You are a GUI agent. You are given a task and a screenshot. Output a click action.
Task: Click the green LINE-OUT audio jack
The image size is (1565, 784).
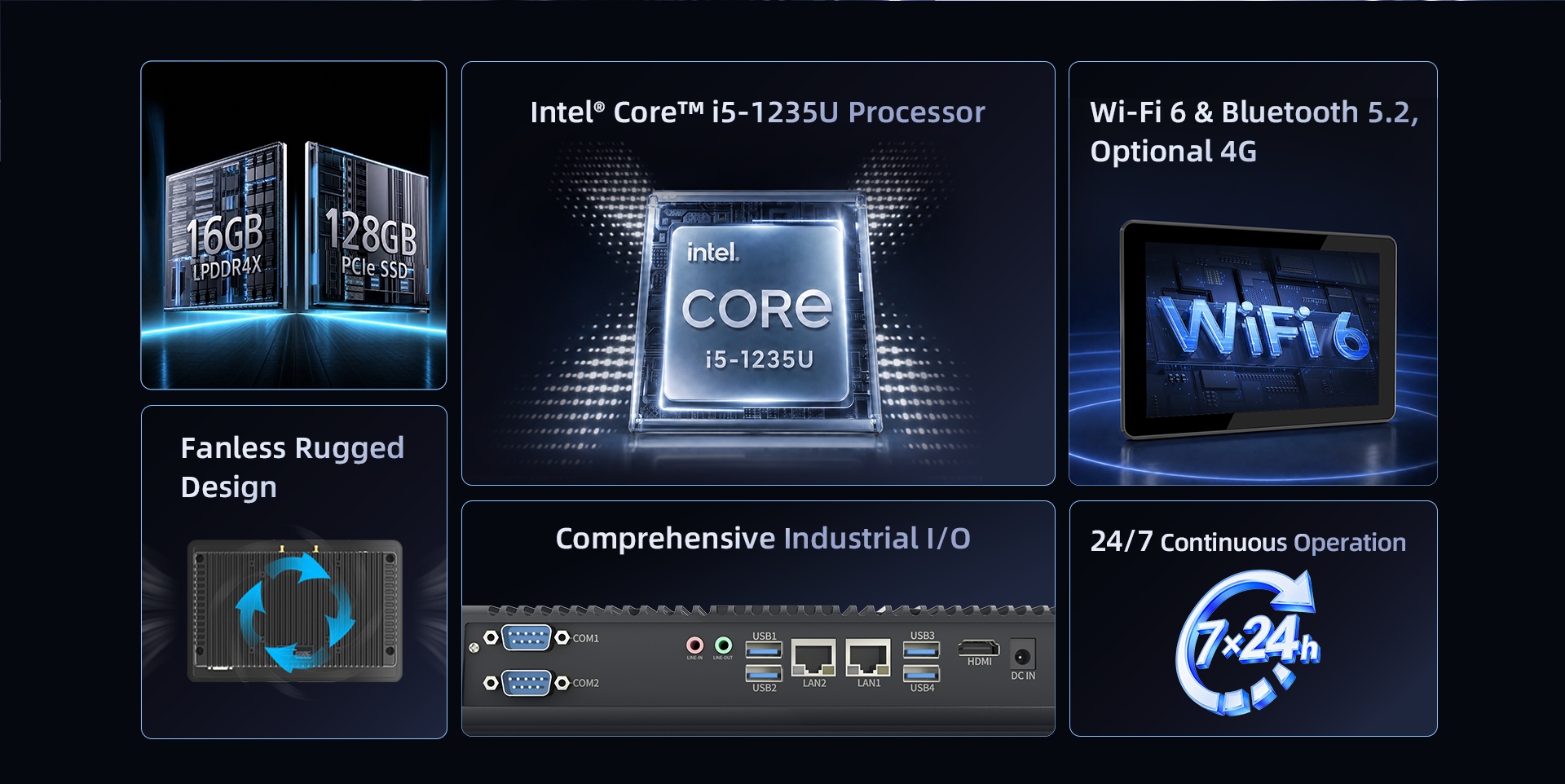point(723,645)
